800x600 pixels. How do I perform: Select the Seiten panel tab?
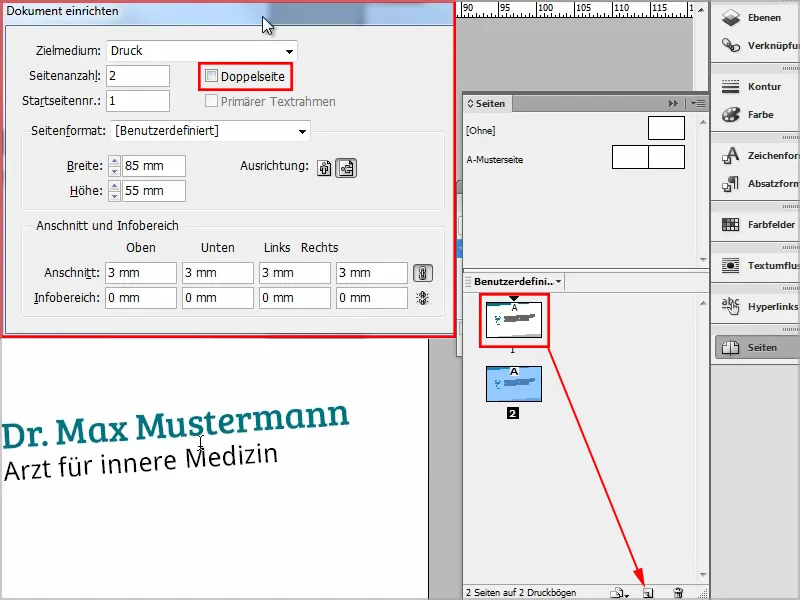(487, 104)
